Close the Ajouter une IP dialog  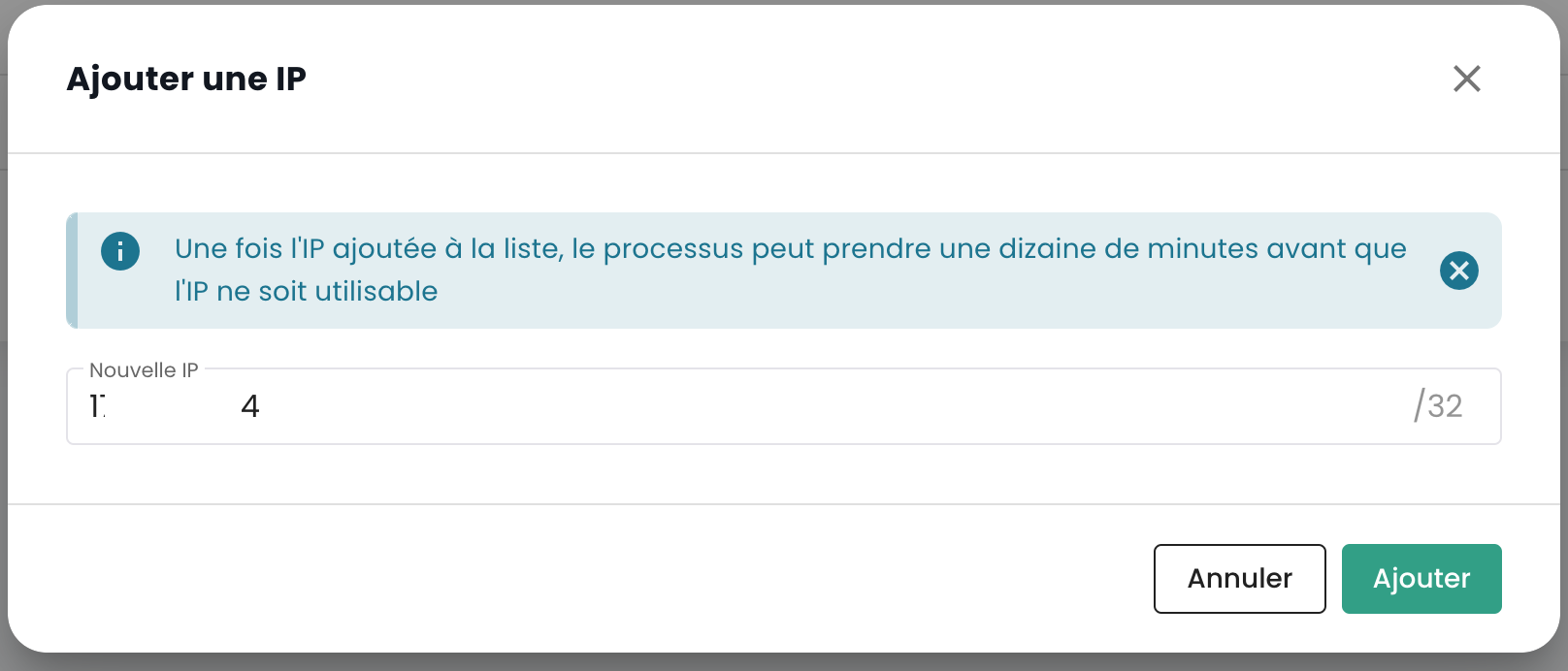pyautogui.click(x=1466, y=79)
